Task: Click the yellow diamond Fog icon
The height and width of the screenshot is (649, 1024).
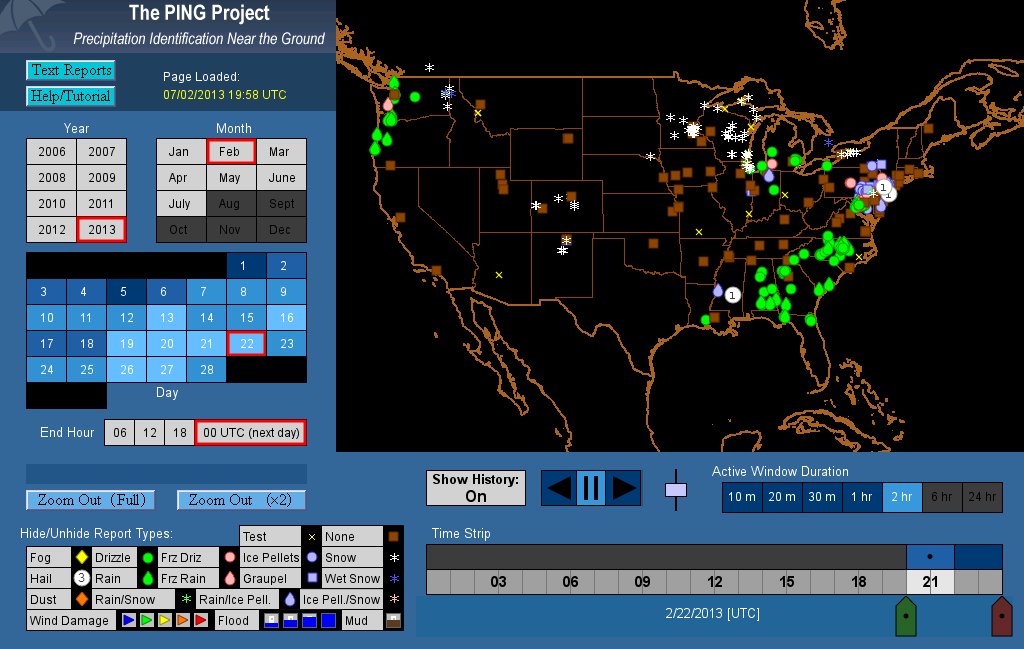Action: pyautogui.click(x=82, y=558)
